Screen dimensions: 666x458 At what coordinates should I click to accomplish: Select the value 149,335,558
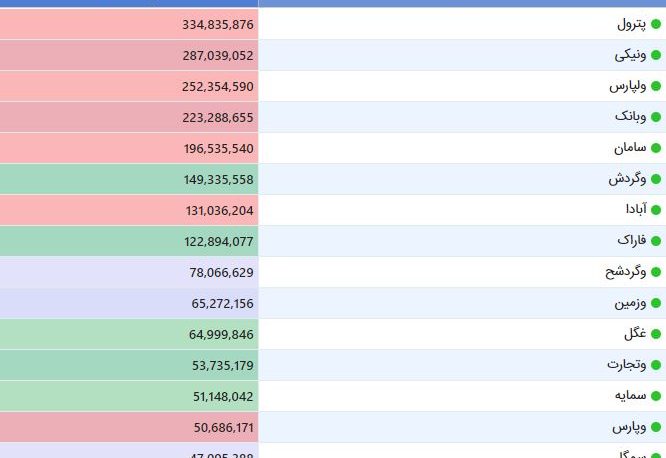pos(219,180)
